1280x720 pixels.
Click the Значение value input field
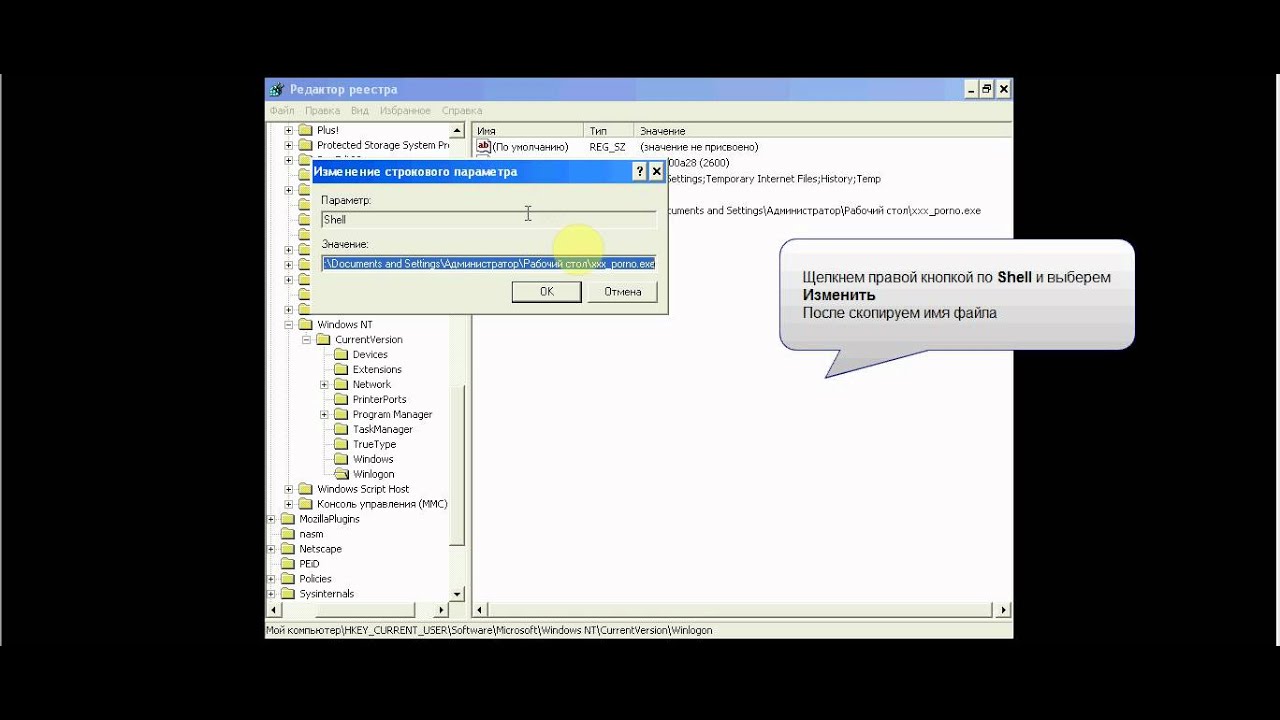[x=489, y=263]
